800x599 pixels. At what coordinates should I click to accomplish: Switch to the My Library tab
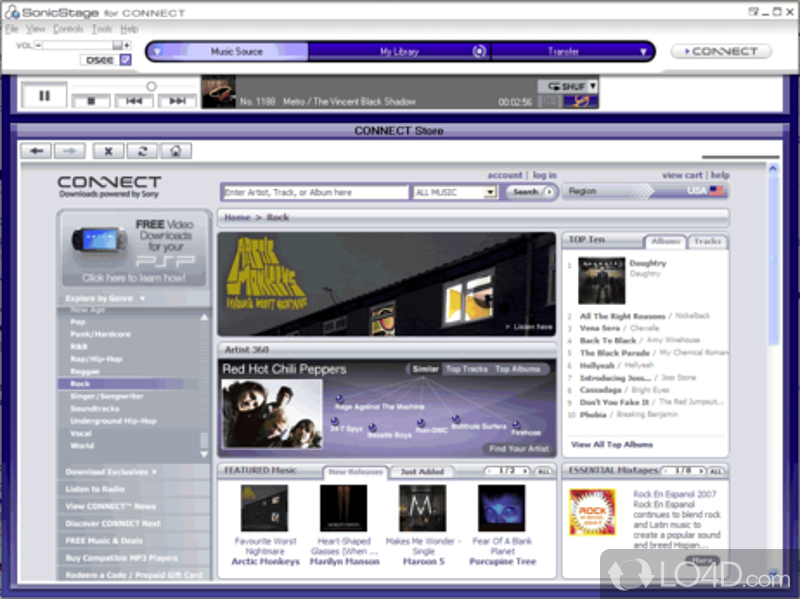click(x=399, y=52)
